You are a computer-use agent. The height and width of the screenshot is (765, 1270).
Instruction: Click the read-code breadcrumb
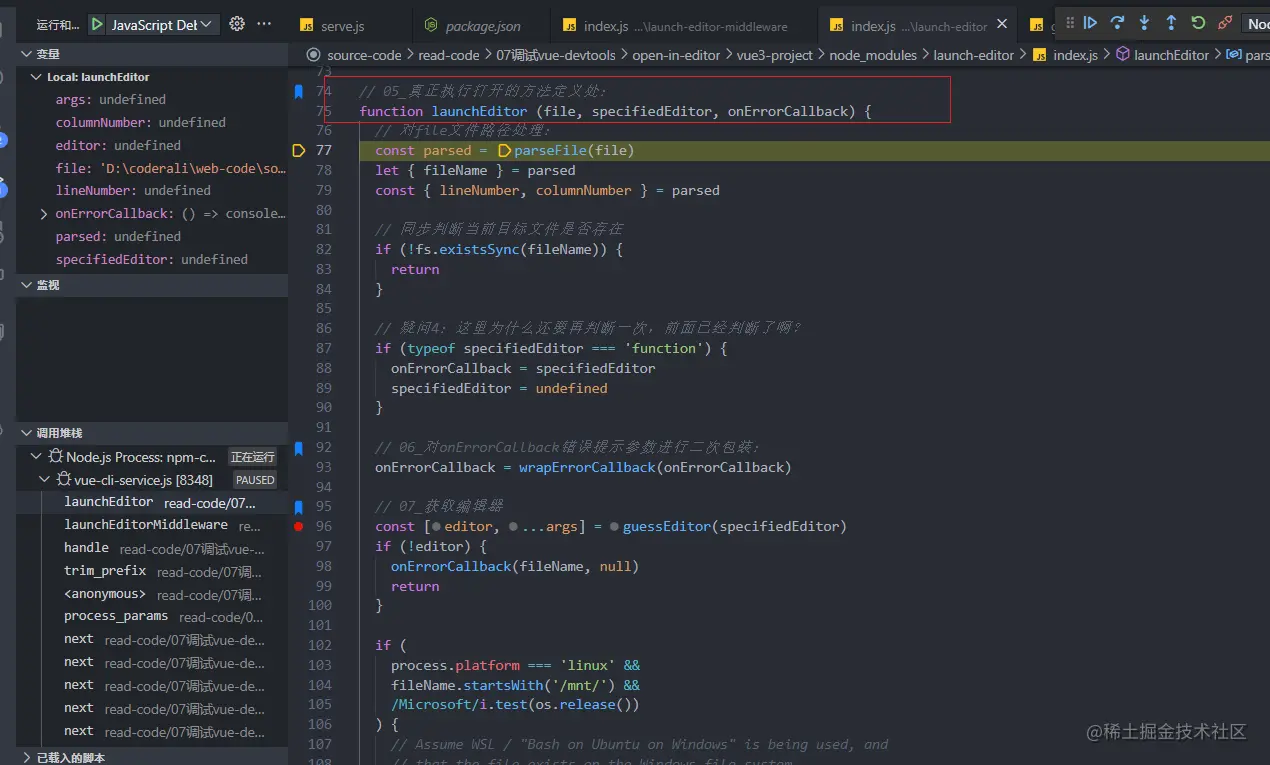[x=448, y=55]
